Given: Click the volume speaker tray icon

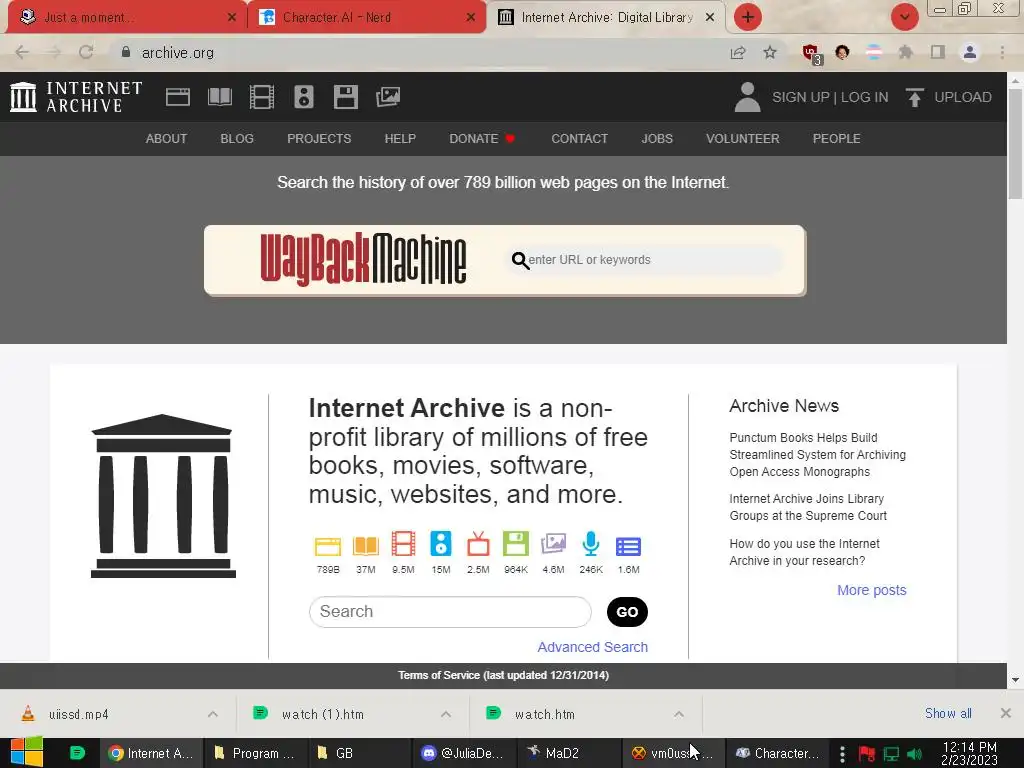Looking at the screenshot, I should tap(915, 754).
